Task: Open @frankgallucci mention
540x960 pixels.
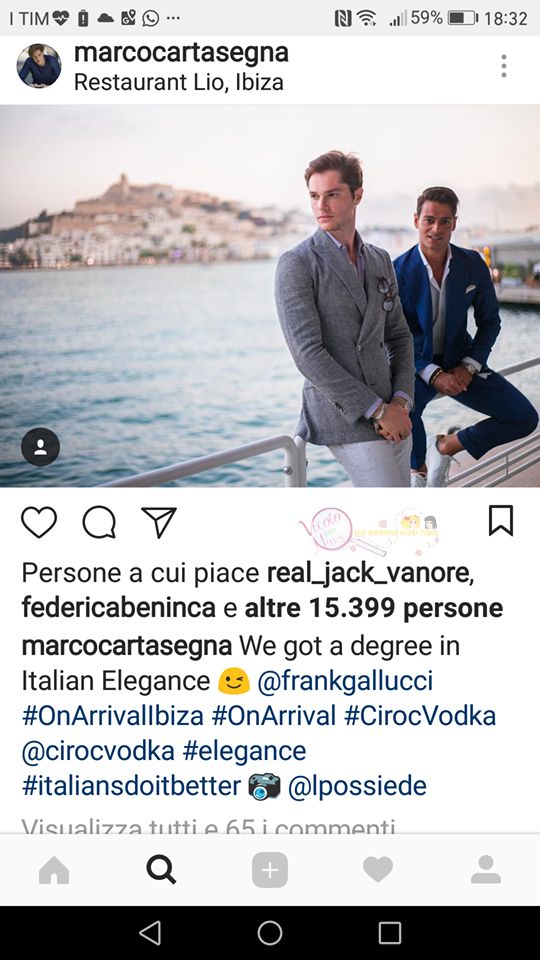Action: pyautogui.click(x=345, y=681)
